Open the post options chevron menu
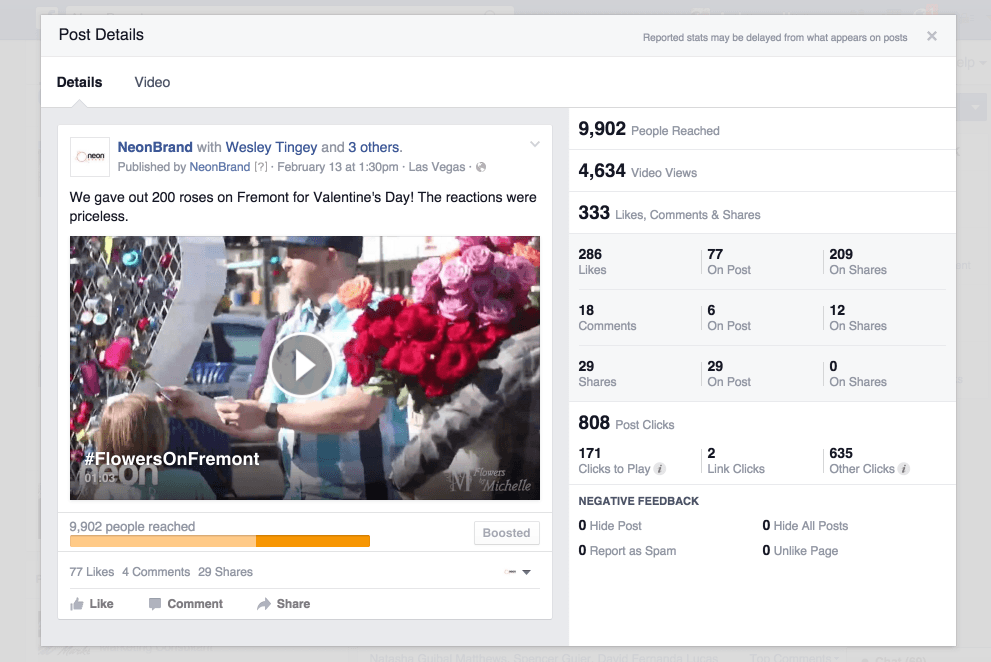Screen dimensions: 991x662 535,144
